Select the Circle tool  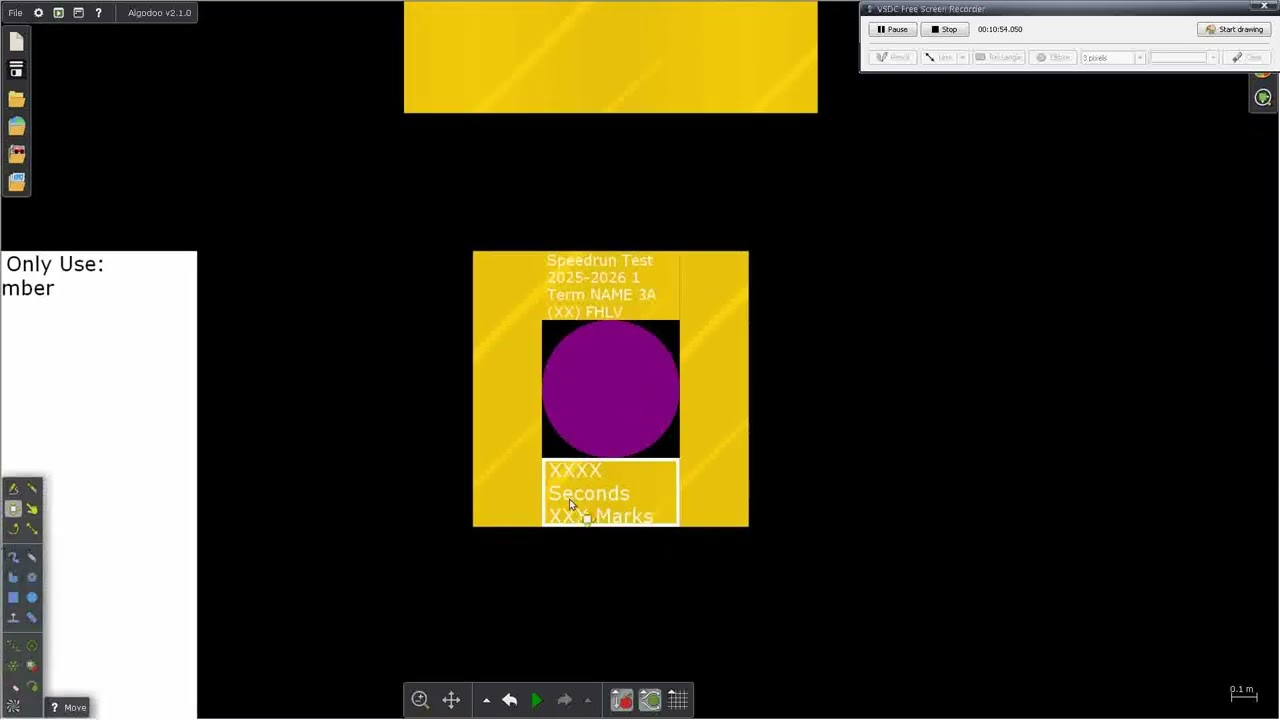32,597
